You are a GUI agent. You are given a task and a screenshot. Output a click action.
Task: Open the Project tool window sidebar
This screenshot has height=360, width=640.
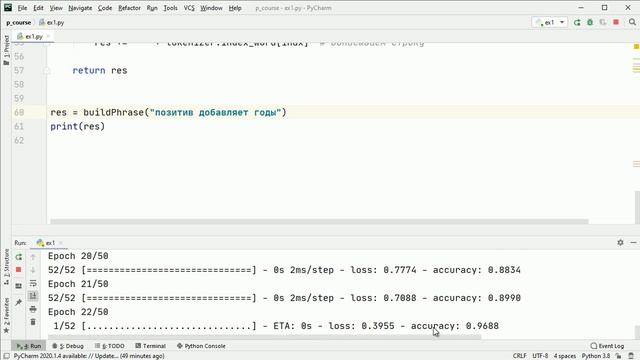point(6,50)
